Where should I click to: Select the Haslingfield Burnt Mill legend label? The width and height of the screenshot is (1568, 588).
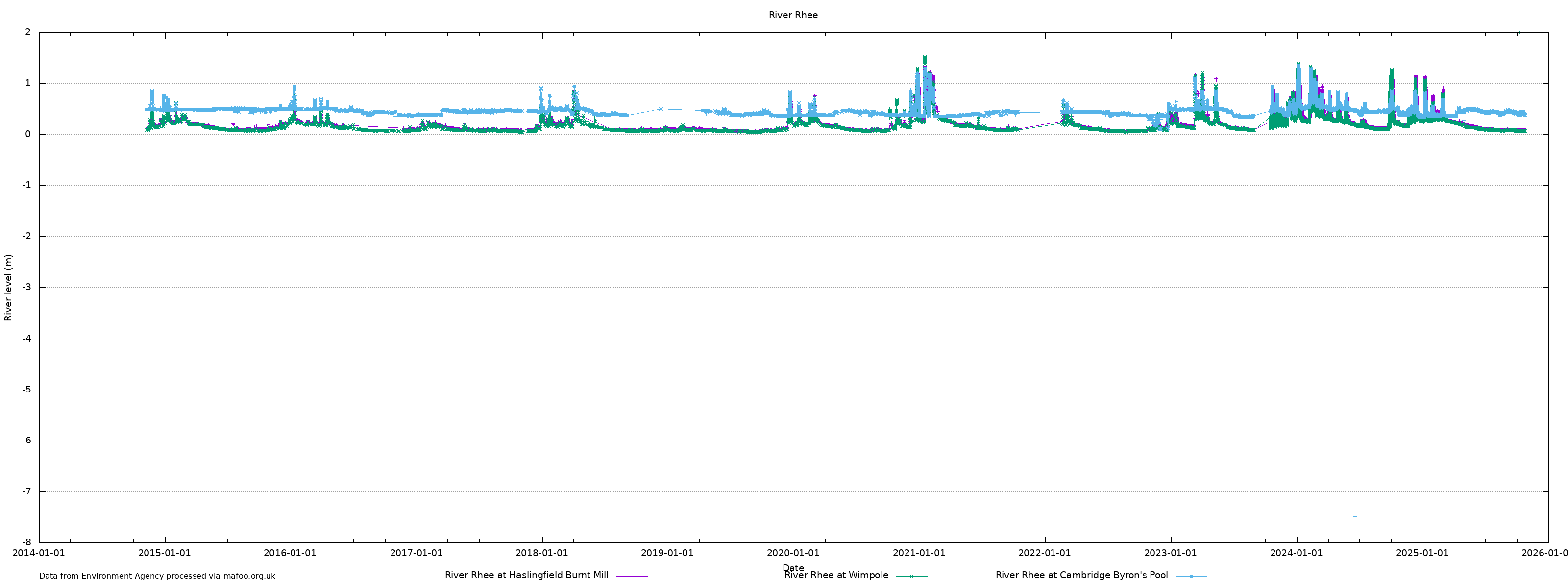pos(527,575)
